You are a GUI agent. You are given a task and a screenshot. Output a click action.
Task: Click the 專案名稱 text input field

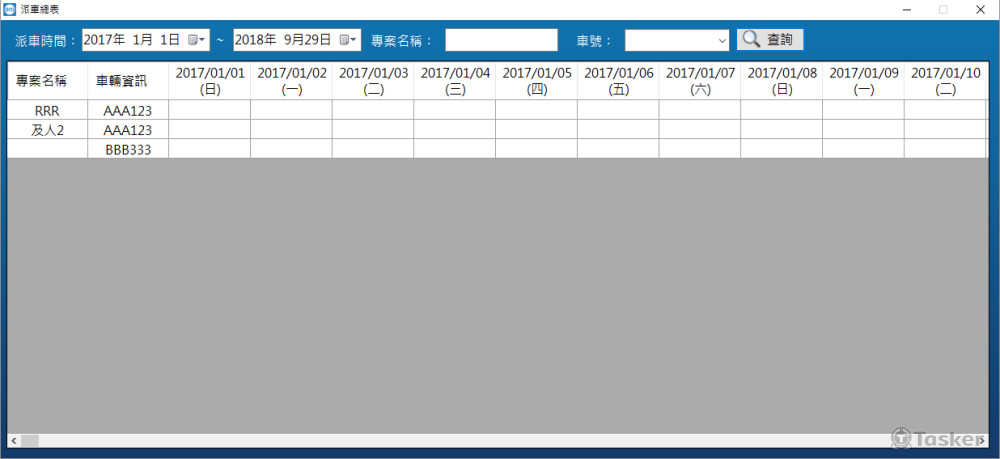pyautogui.click(x=501, y=40)
